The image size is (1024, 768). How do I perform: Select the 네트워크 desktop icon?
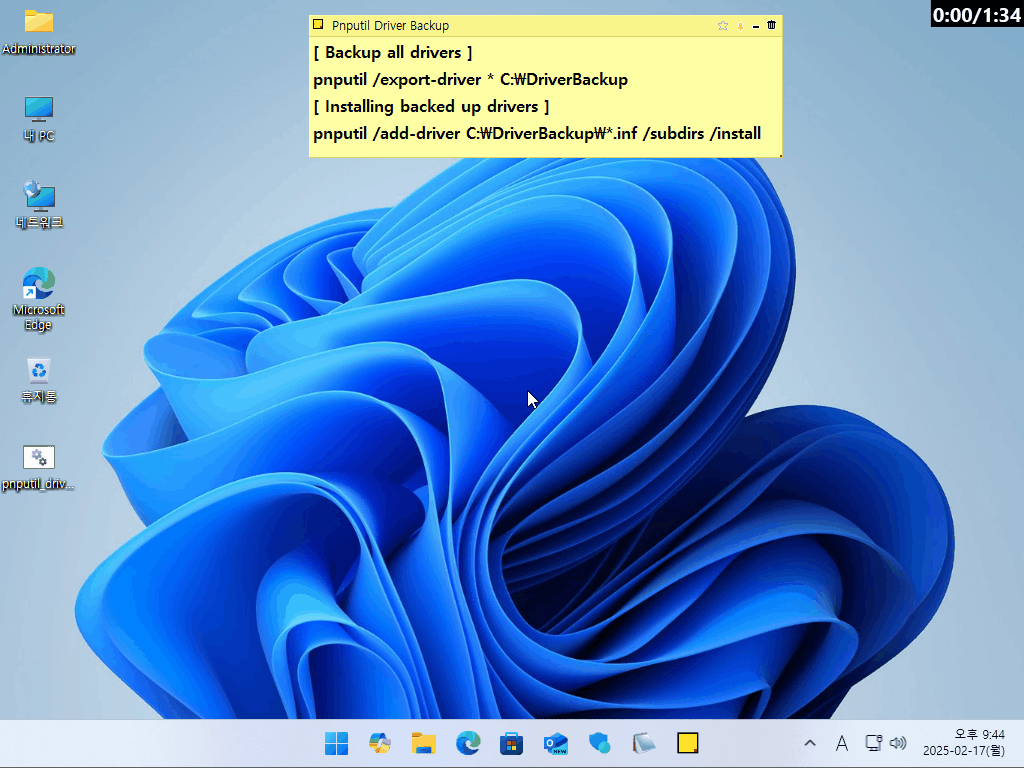(39, 204)
